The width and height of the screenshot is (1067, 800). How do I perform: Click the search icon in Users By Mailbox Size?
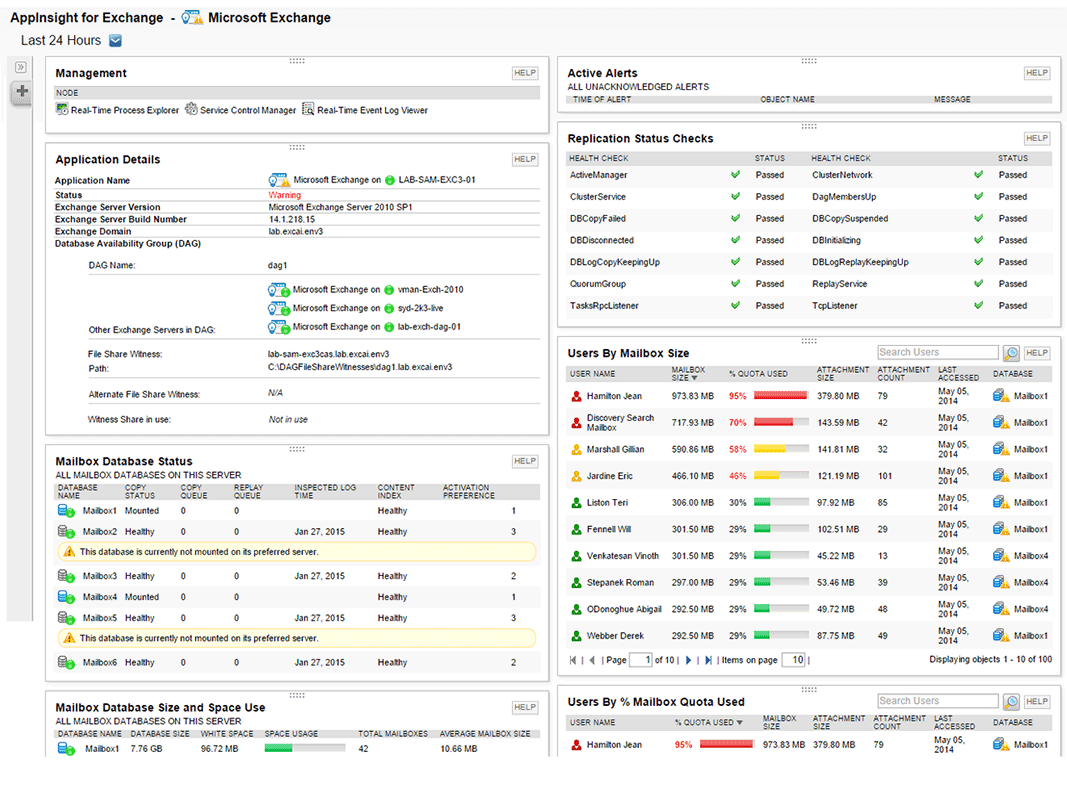[1011, 353]
